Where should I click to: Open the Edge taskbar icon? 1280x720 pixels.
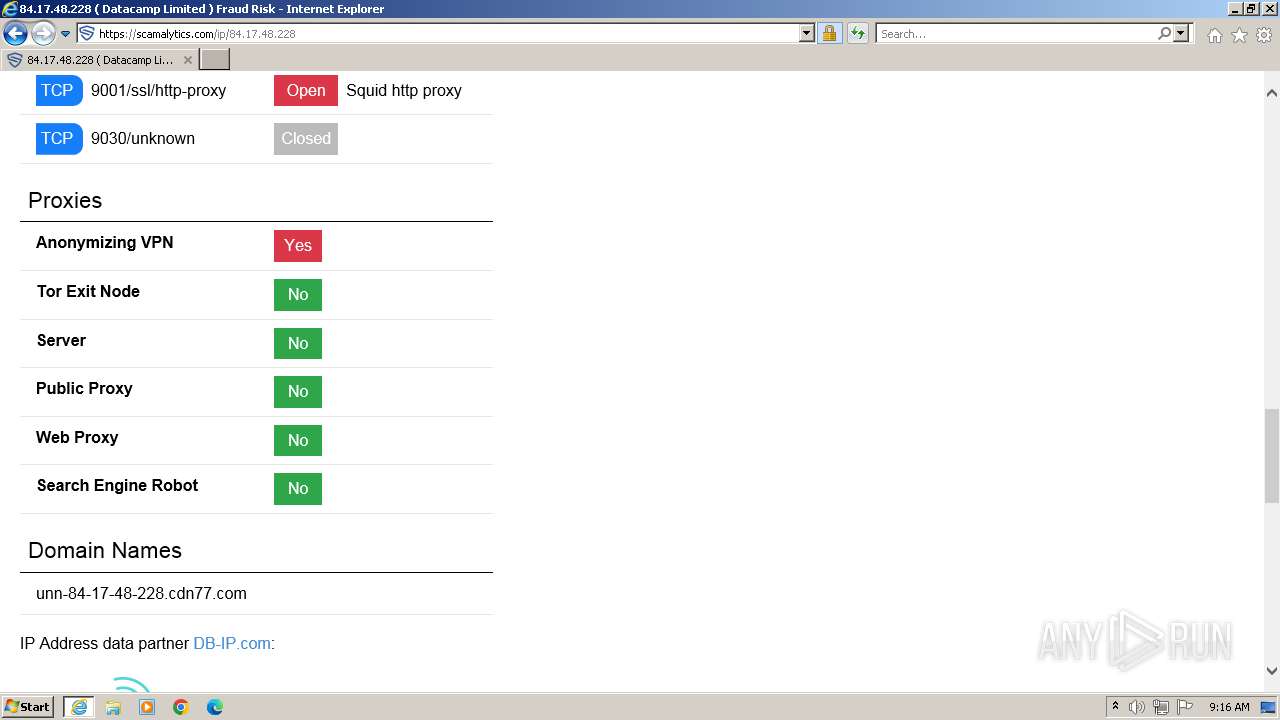pos(215,707)
